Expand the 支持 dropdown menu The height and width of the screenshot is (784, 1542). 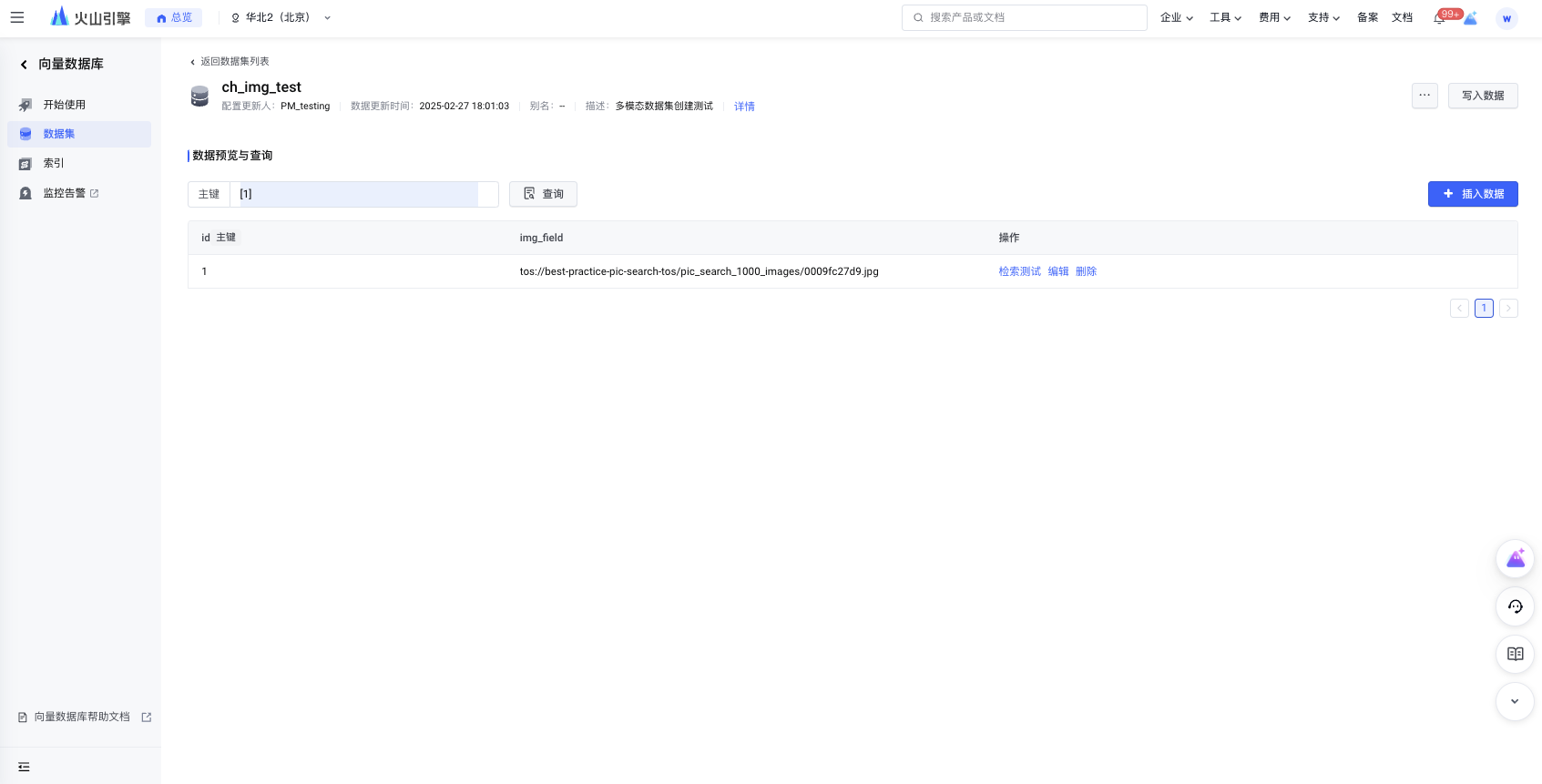pyautogui.click(x=1324, y=17)
